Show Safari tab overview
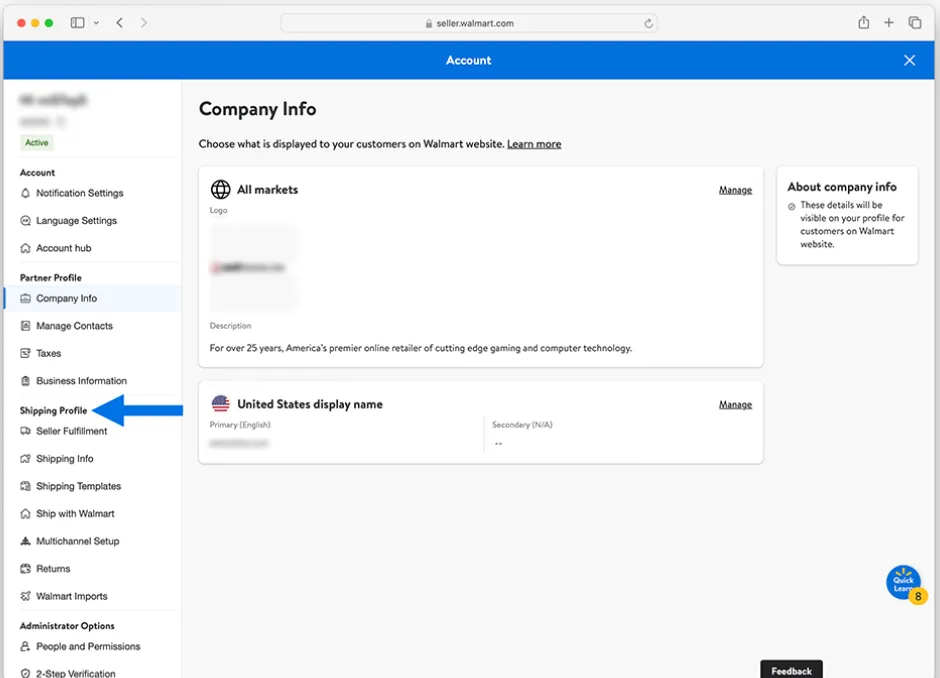The height and width of the screenshot is (678, 940). coord(915,23)
